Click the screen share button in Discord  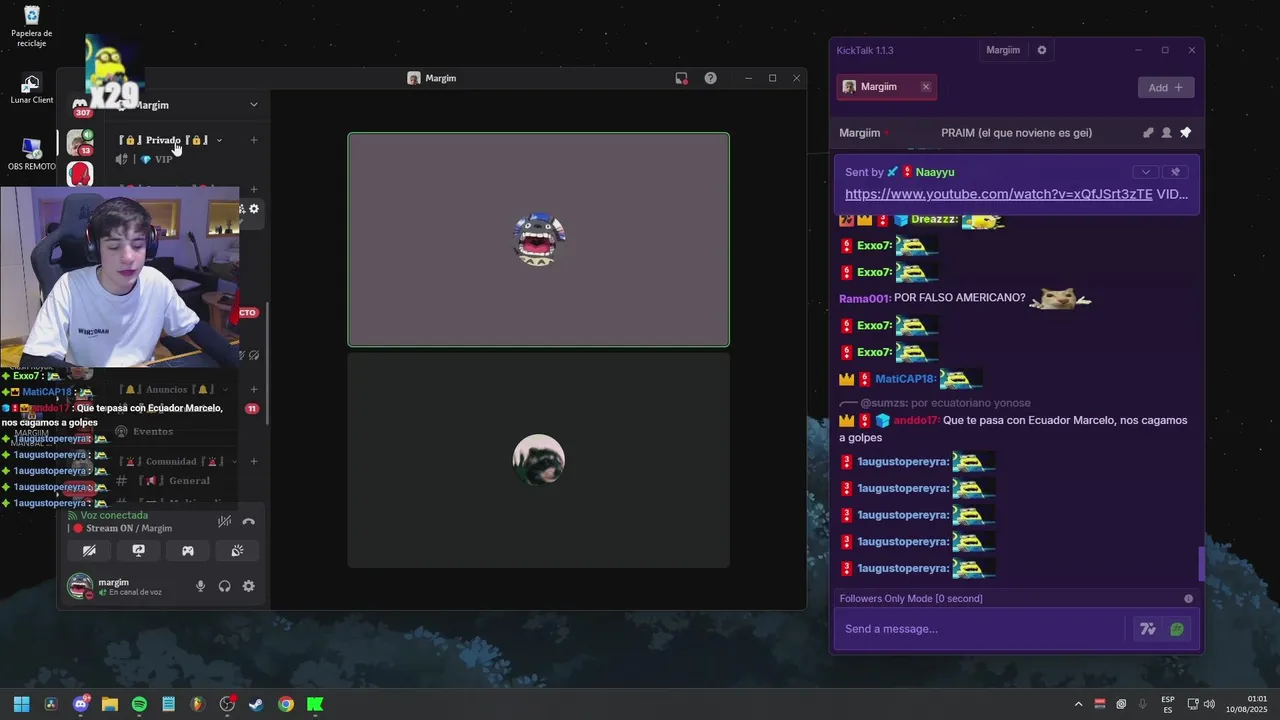point(138,551)
